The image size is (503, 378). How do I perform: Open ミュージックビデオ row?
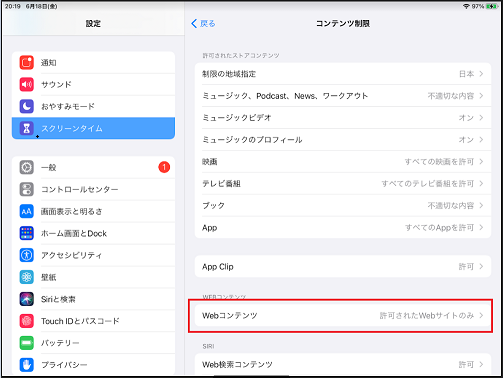pyautogui.click(x=343, y=118)
